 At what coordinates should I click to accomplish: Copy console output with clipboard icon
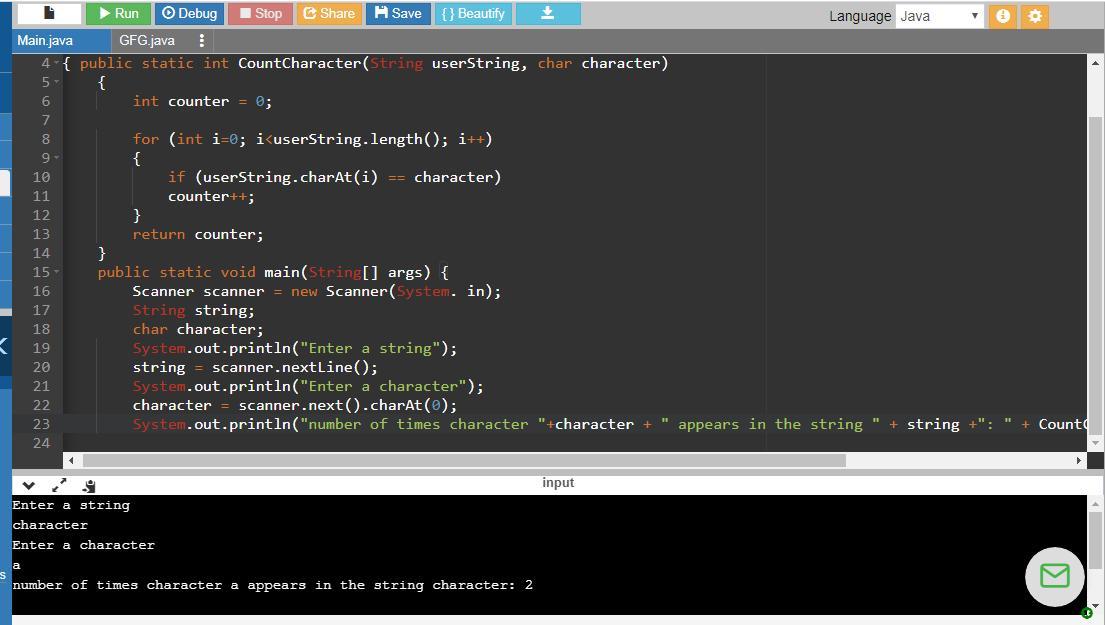(x=89, y=486)
